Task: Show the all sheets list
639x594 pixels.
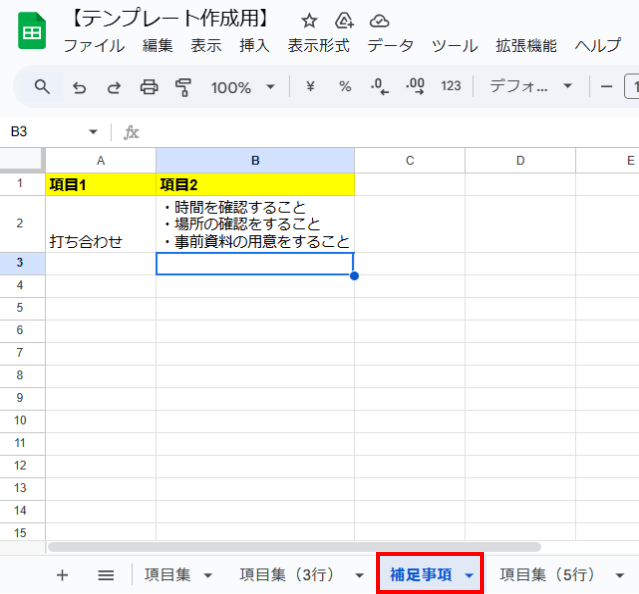Action: pos(106,574)
